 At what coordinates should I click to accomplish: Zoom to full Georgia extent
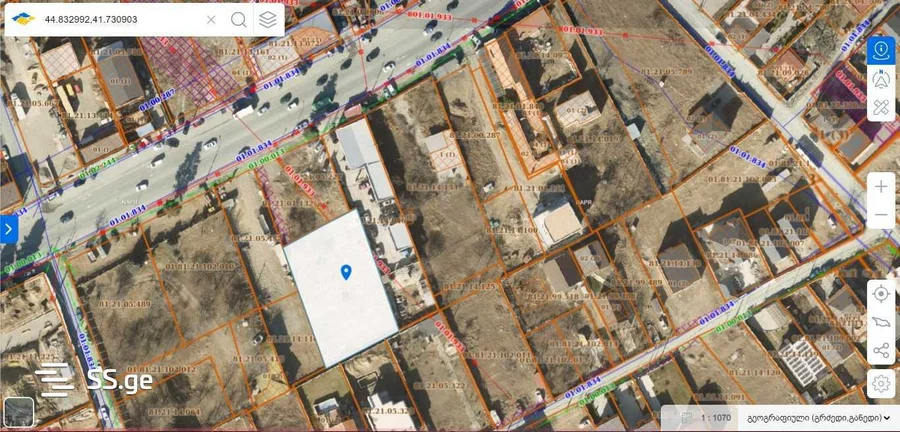881,322
